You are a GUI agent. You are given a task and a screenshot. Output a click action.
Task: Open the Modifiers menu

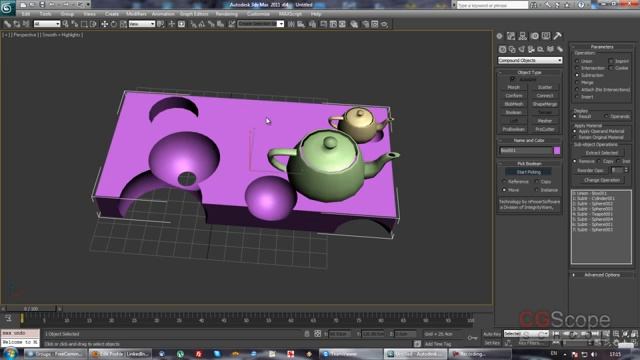(136, 14)
